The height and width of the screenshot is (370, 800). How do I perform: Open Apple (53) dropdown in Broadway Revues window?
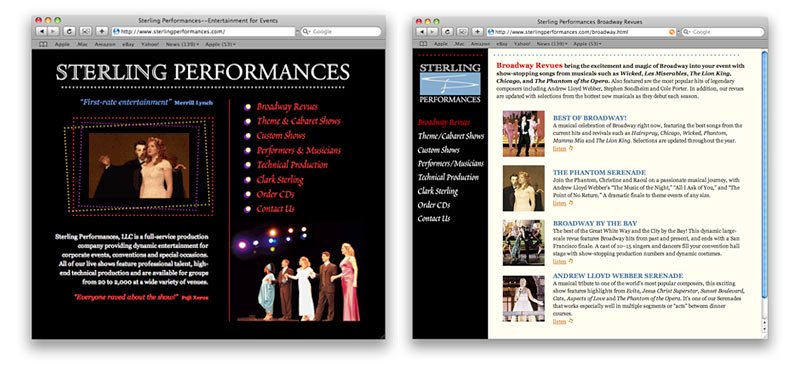pyautogui.click(x=587, y=44)
